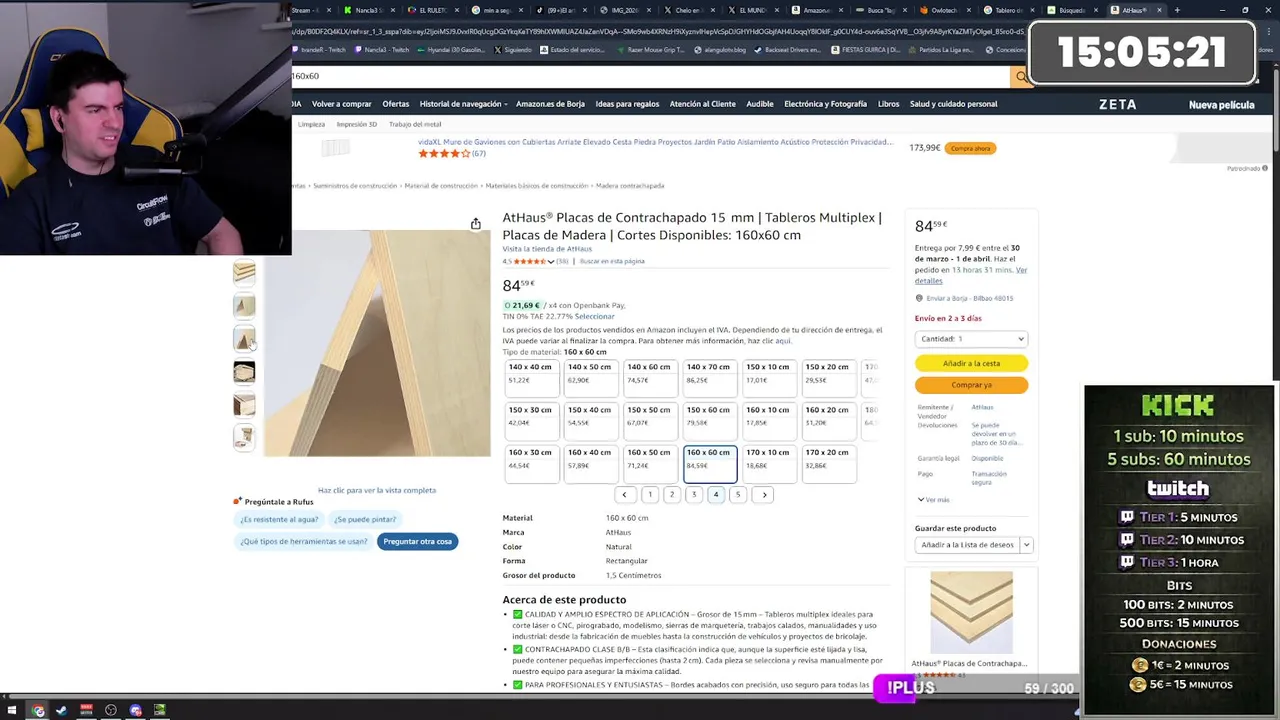This screenshot has height=720, width=1280.
Task: Select the fifth product thumbnail
Action: point(244,405)
